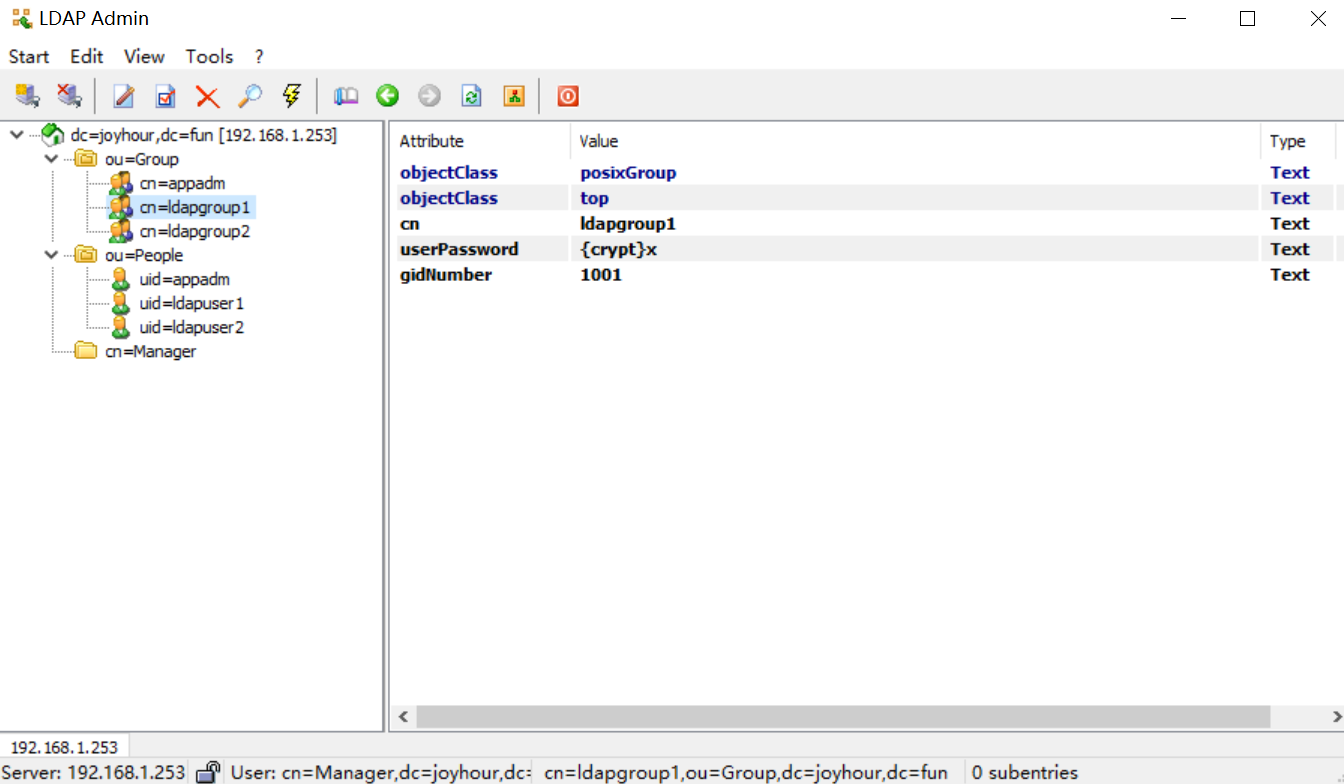The image size is (1344, 784).
Task: Click the horizontal scrollbar thumb
Action: pyautogui.click(x=843, y=717)
